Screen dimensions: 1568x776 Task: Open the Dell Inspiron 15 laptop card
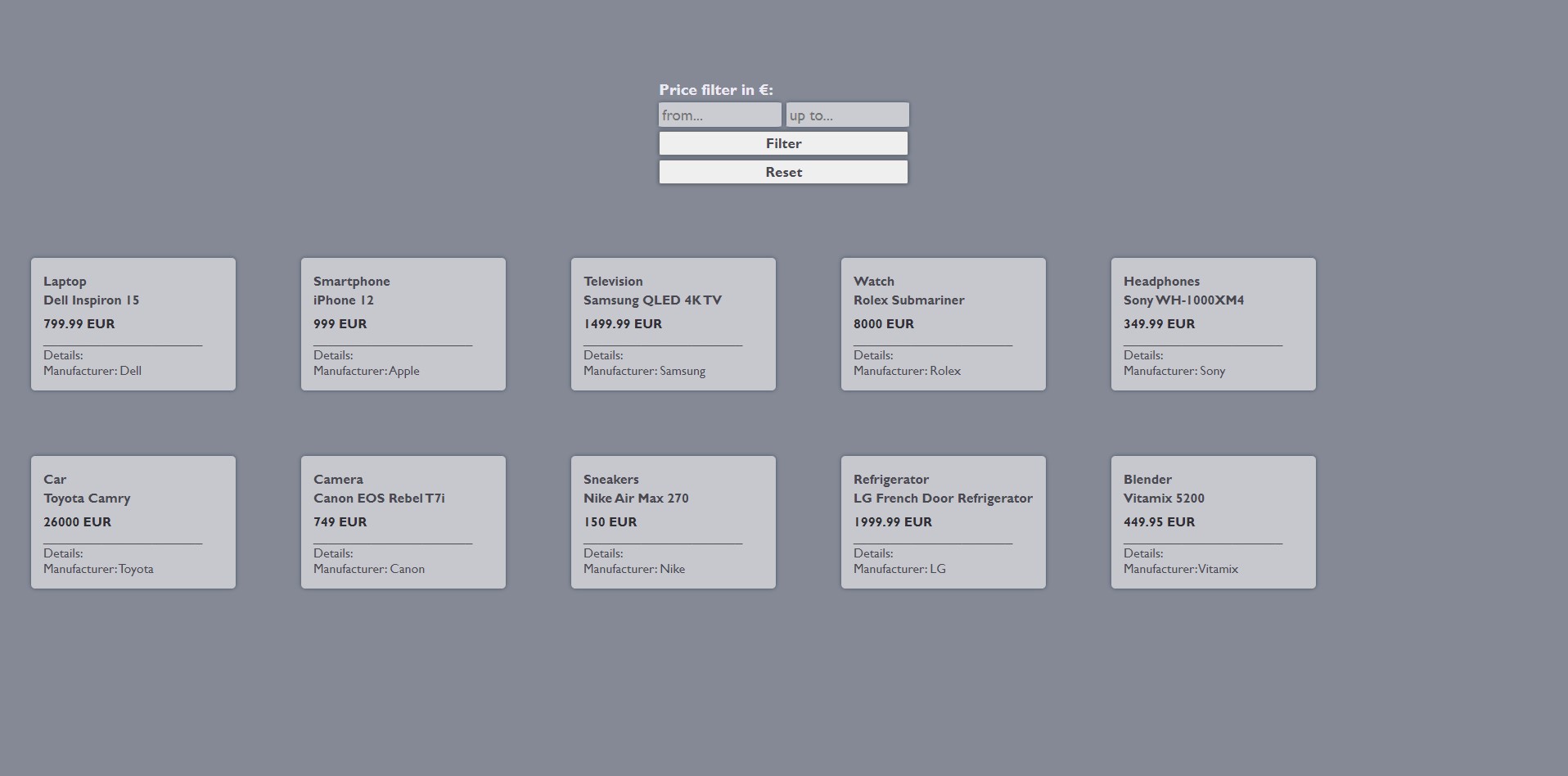pyautogui.click(x=133, y=324)
